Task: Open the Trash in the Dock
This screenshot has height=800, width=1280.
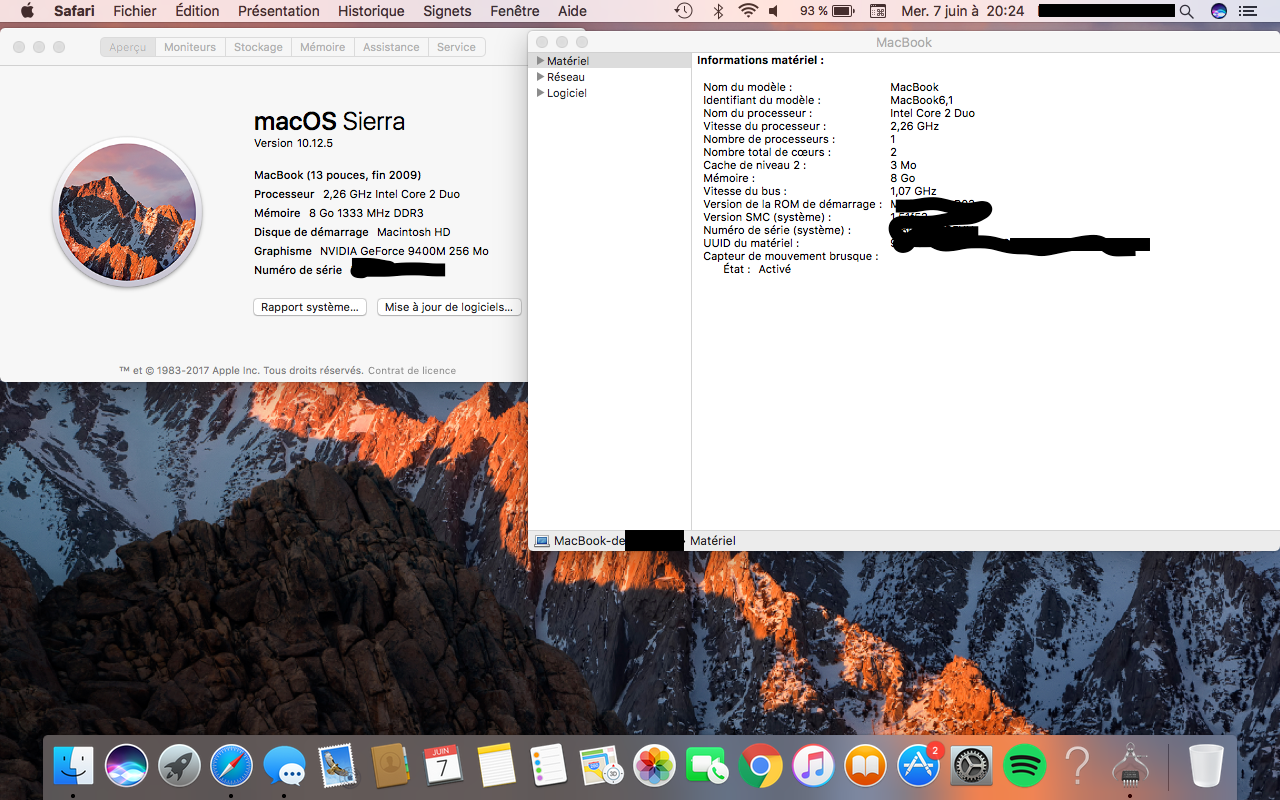Action: 1206,767
